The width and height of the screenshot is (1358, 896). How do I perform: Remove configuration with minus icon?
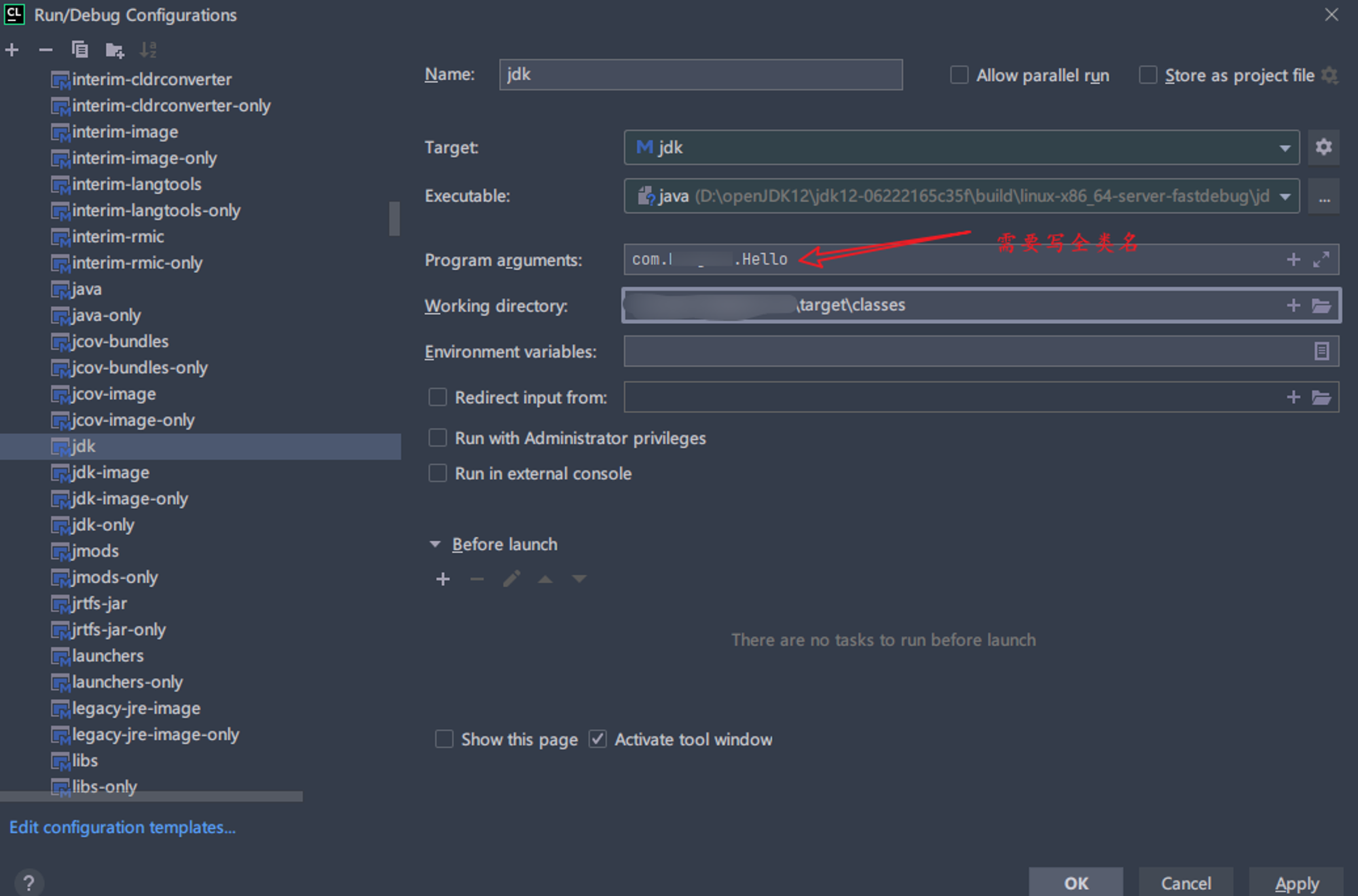[x=45, y=50]
